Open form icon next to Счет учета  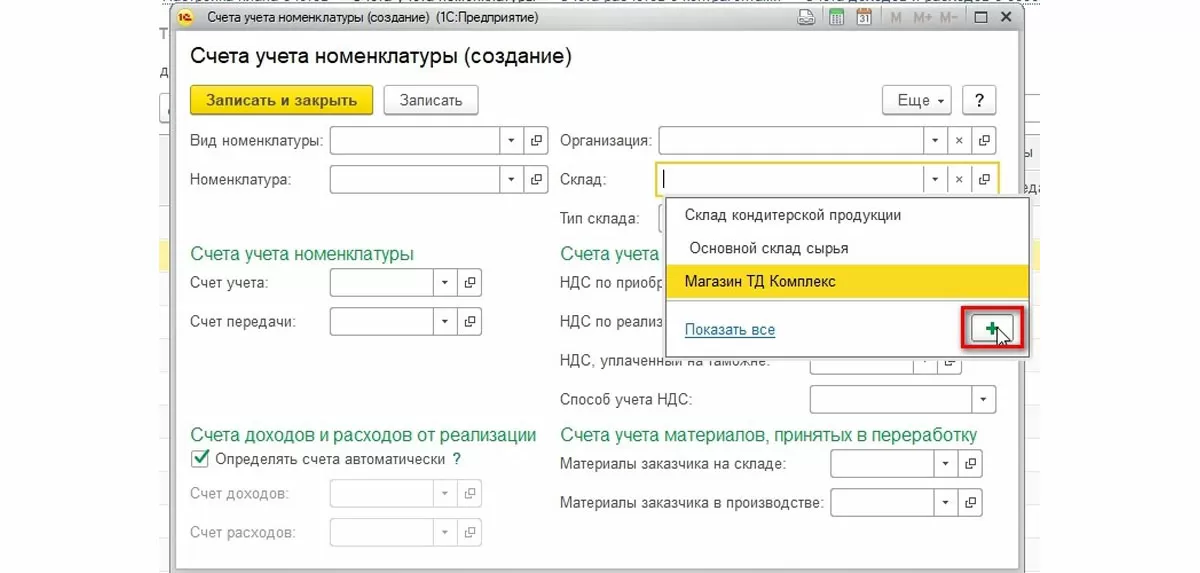(470, 283)
